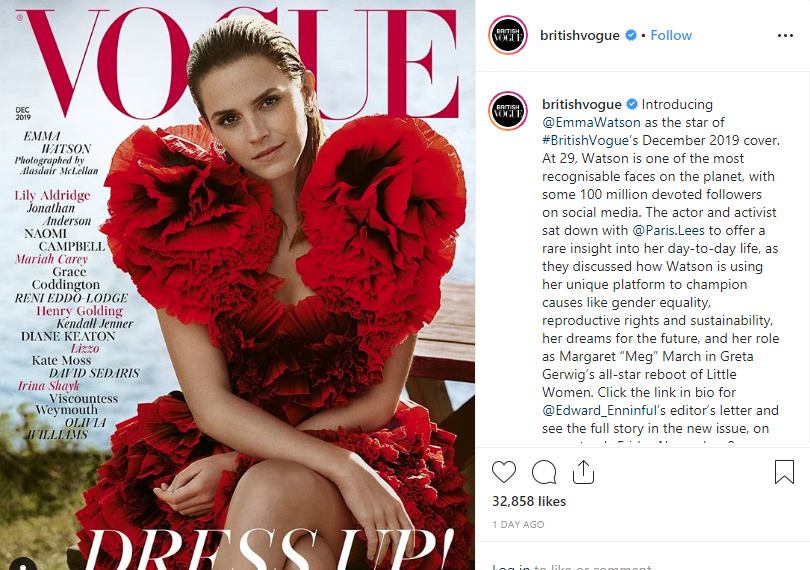Viewport: 810px width, 570px height.
Task: Save the post with the bookmark icon
Action: [784, 472]
